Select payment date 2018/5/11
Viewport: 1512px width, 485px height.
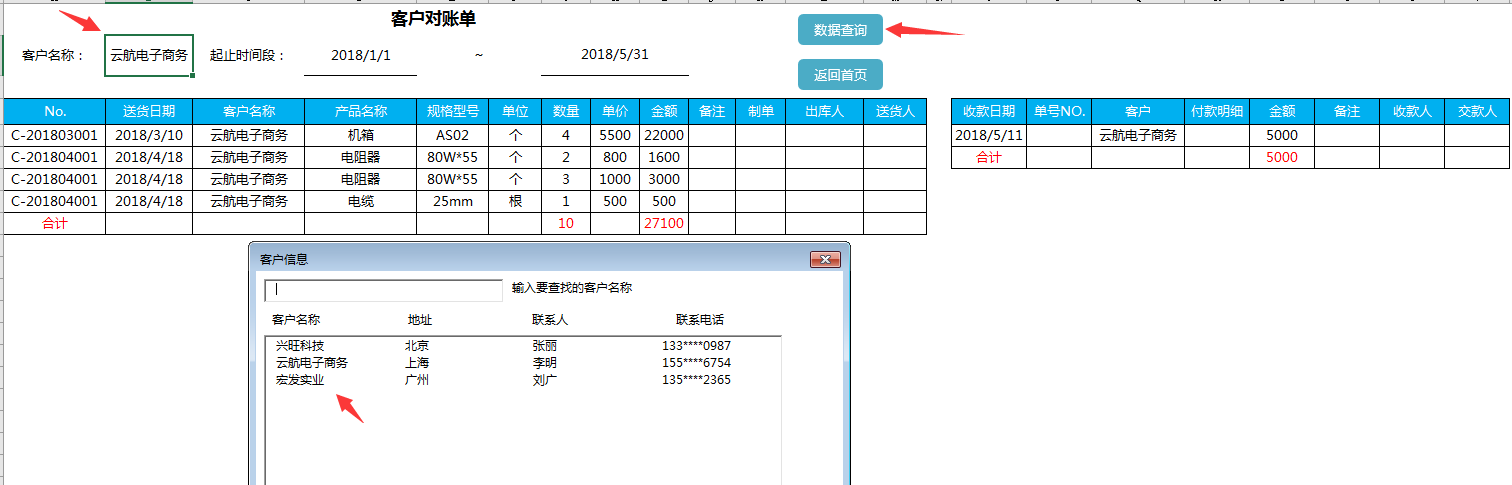pos(989,135)
